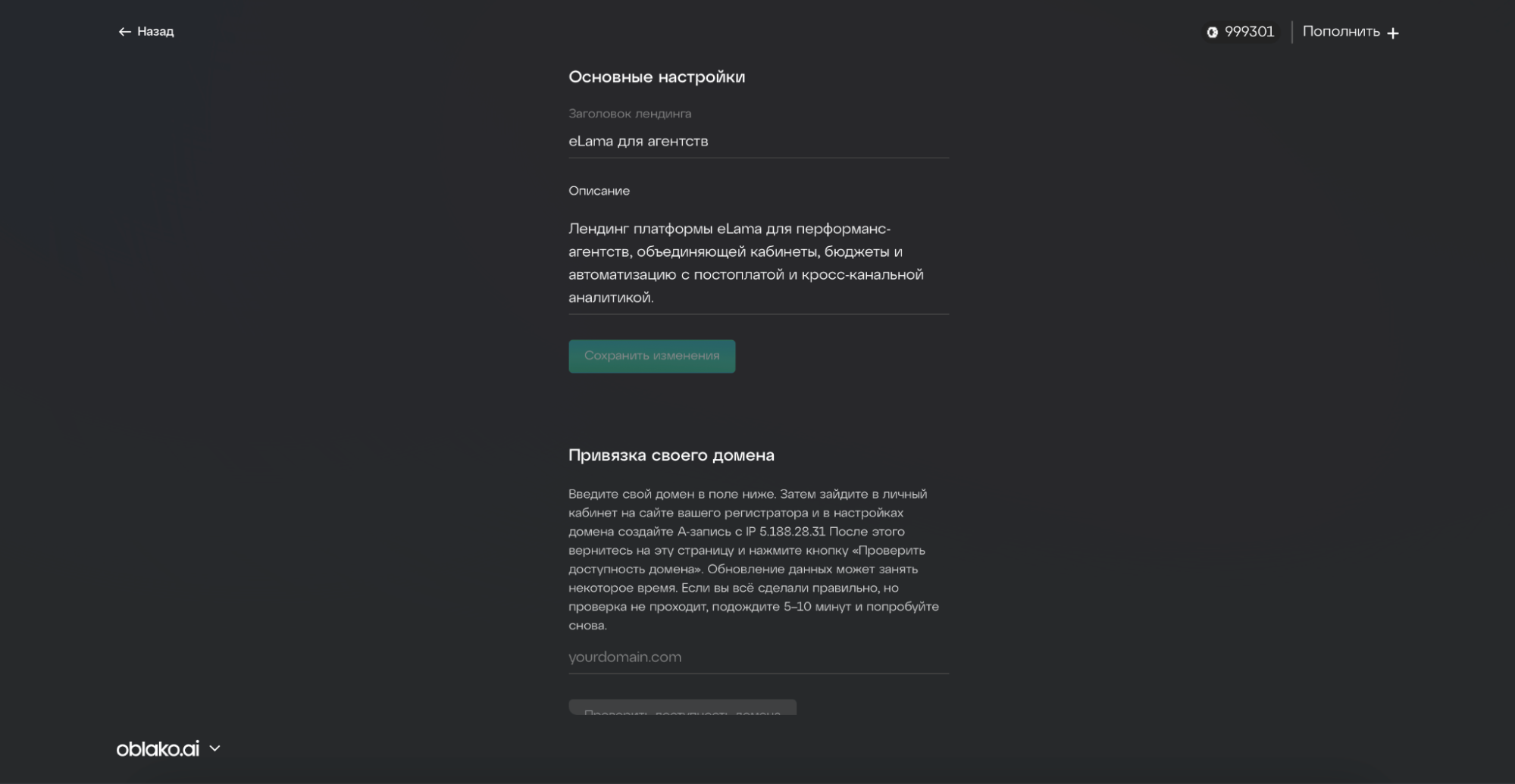Click the plus icon beside Пополнить
This screenshot has height=784, width=1515.
(1393, 33)
